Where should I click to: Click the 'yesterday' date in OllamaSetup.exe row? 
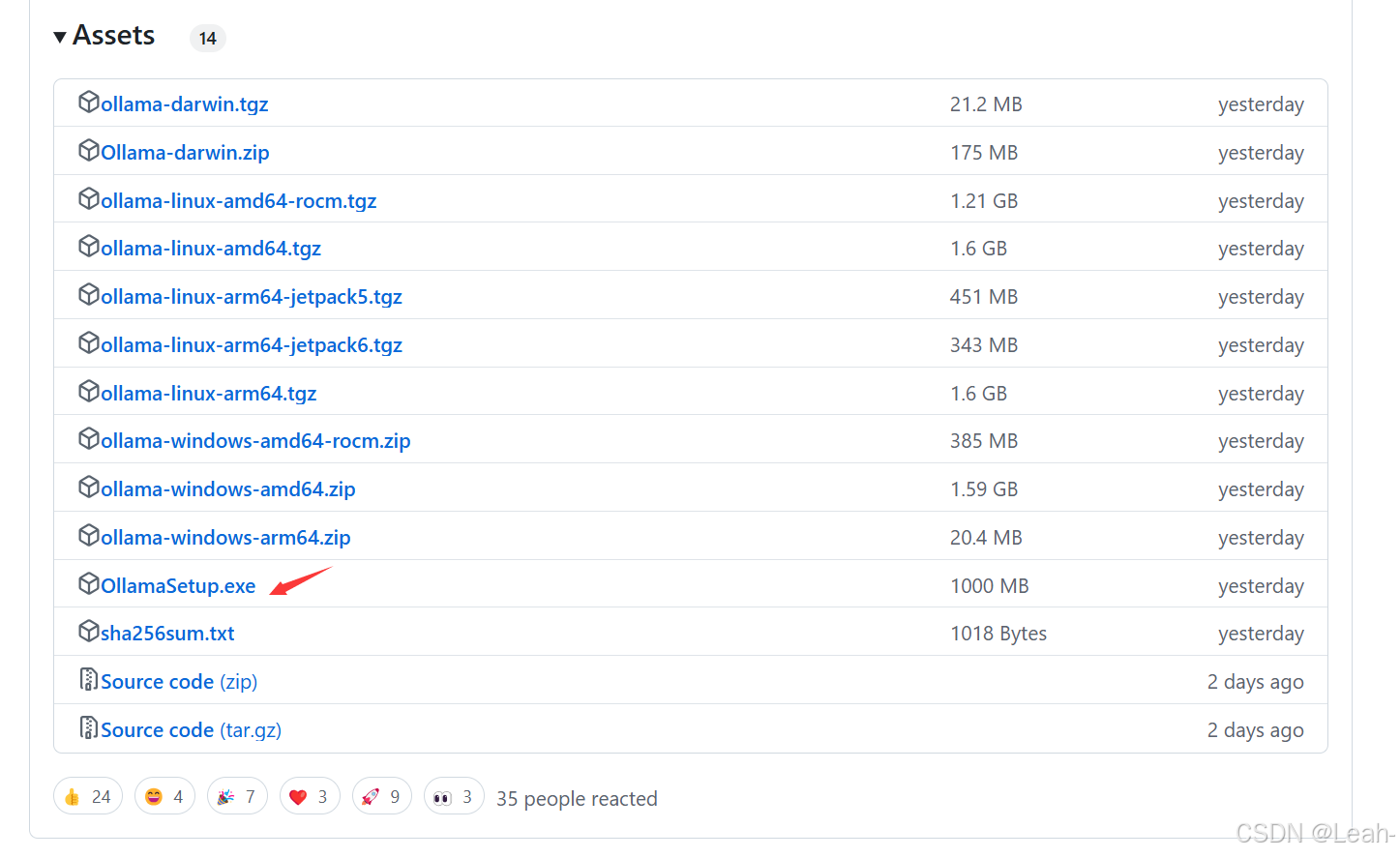1261,586
